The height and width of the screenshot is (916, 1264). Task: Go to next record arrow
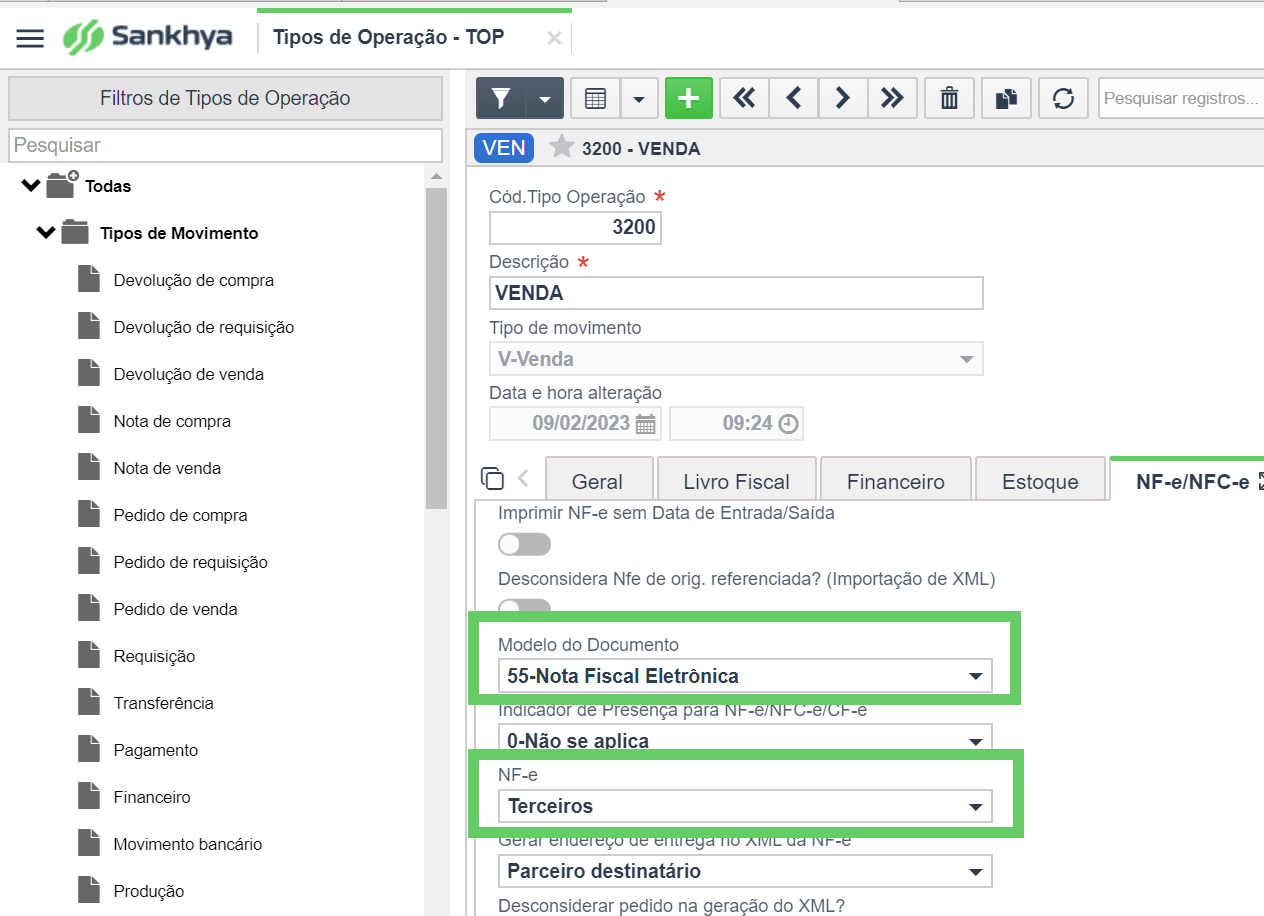pyautogui.click(x=842, y=98)
